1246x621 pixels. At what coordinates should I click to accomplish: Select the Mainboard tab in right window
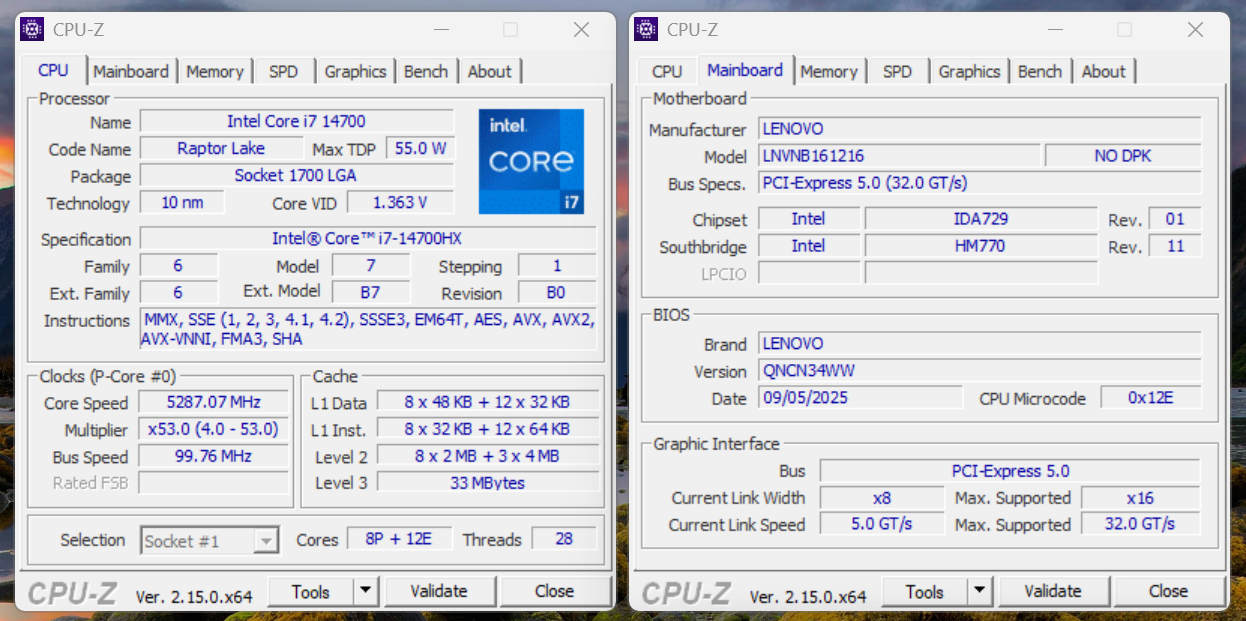[x=745, y=71]
